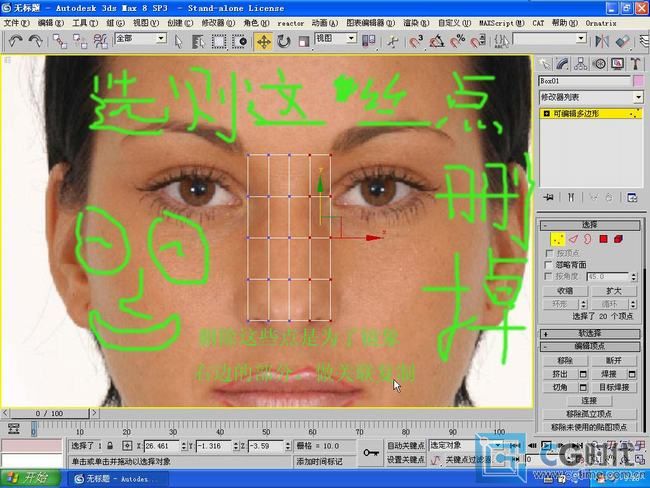The width and height of the screenshot is (650, 488).
Task: Click the 移除 remove vertex button
Action: tap(565, 361)
